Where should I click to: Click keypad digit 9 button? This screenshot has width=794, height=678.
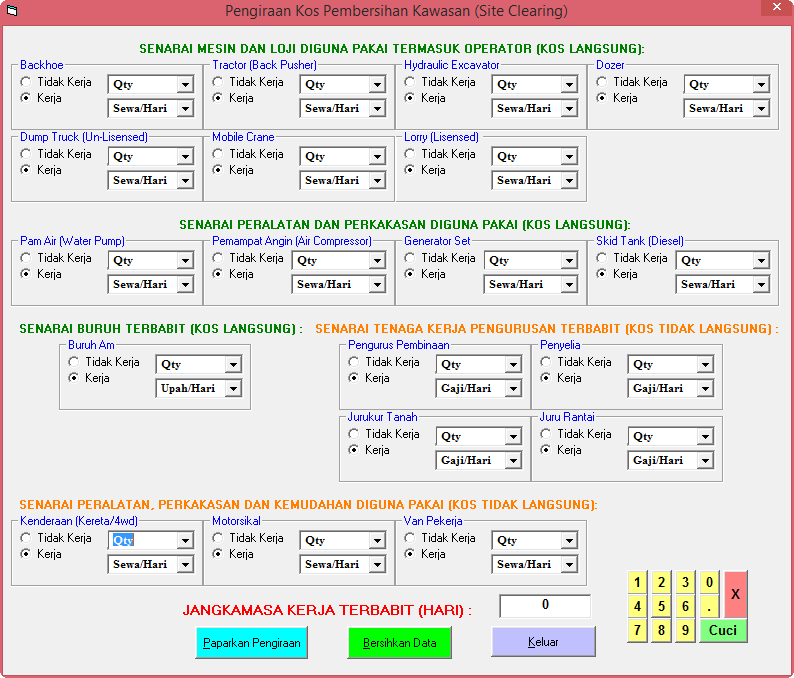tap(685, 630)
